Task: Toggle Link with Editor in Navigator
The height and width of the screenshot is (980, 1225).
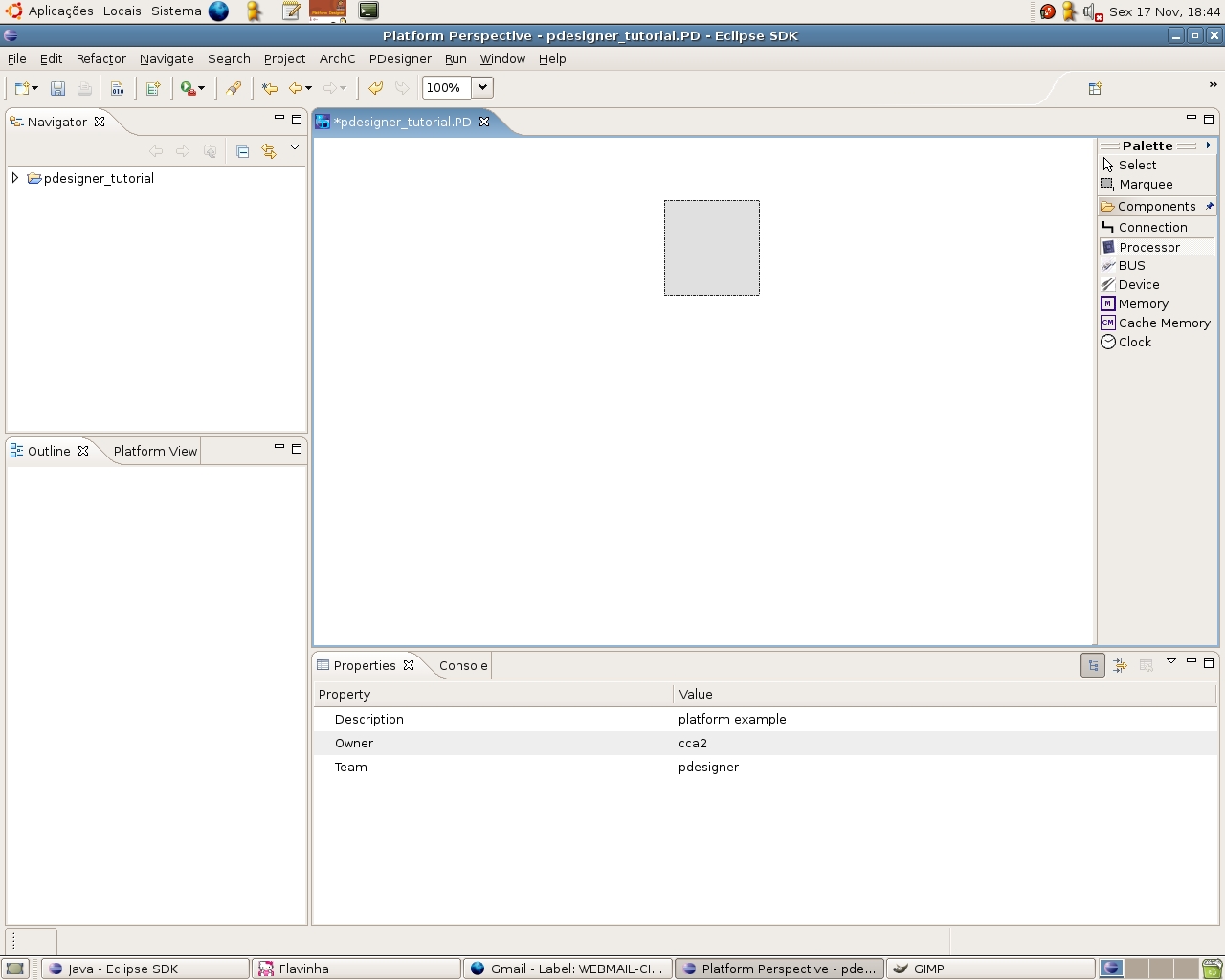Action: click(x=269, y=151)
